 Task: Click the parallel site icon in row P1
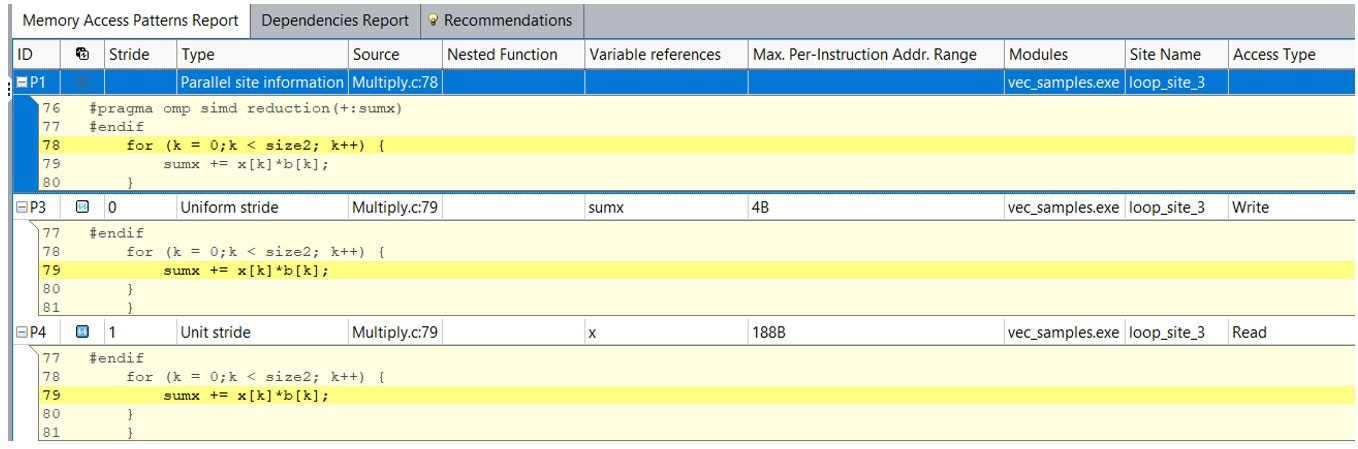tap(83, 82)
